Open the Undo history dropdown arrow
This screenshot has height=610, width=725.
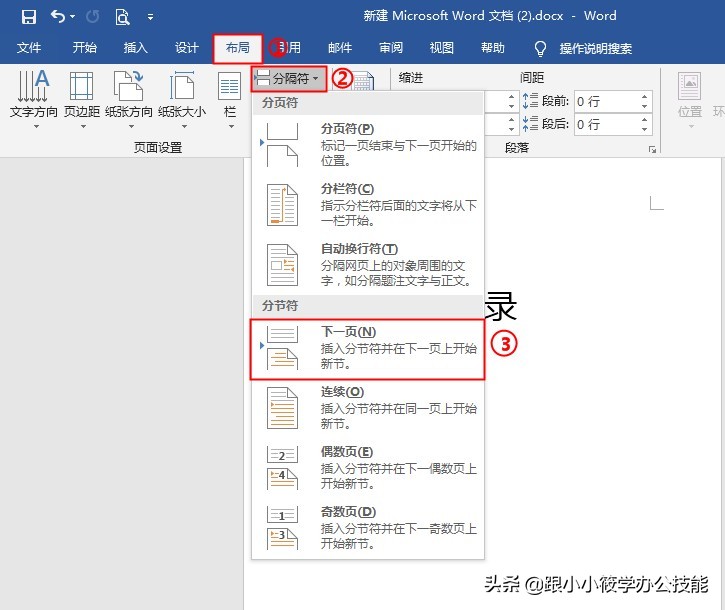click(73, 17)
